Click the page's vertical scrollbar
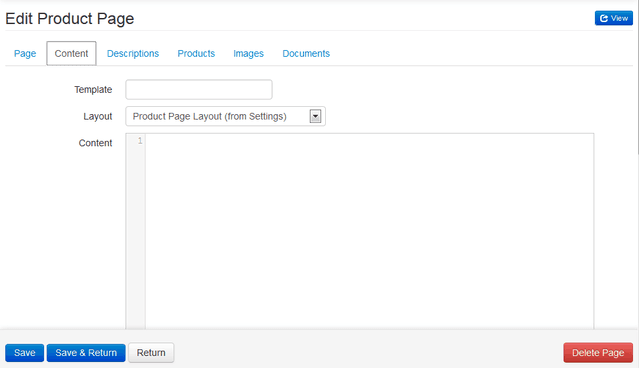Viewport: 639px width, 368px height. (637, 77)
